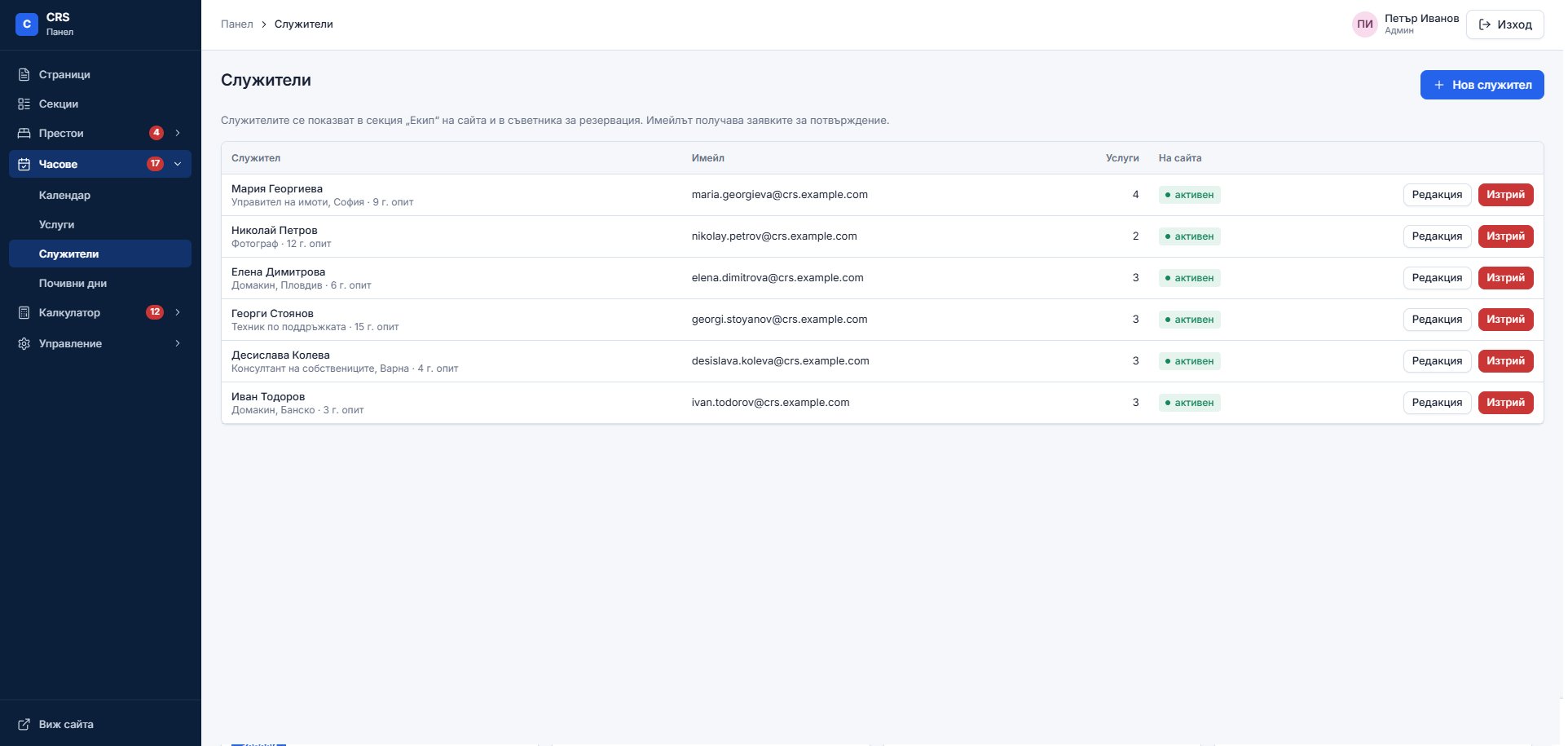
Task: Click the Служител column header
Action: tap(256, 158)
